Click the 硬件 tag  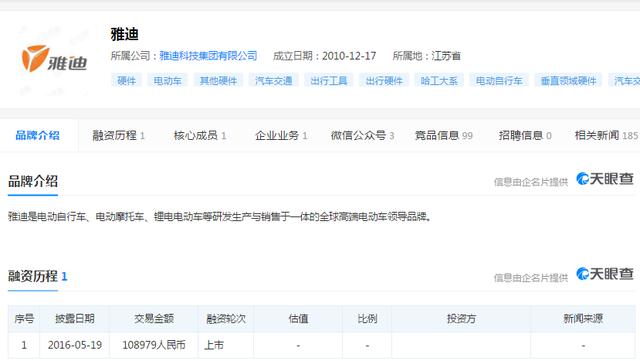(x=127, y=80)
